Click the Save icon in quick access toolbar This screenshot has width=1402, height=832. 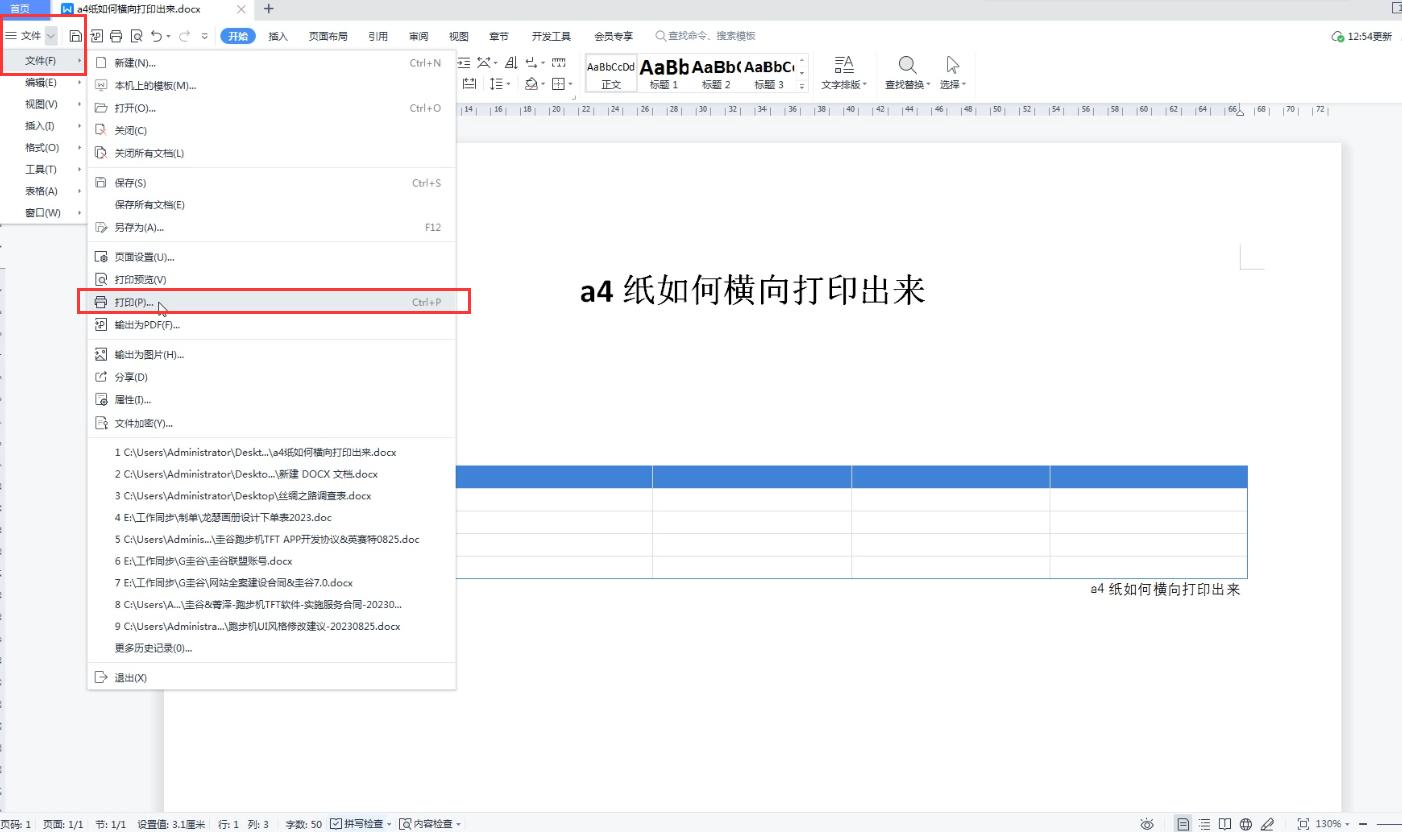[x=76, y=35]
